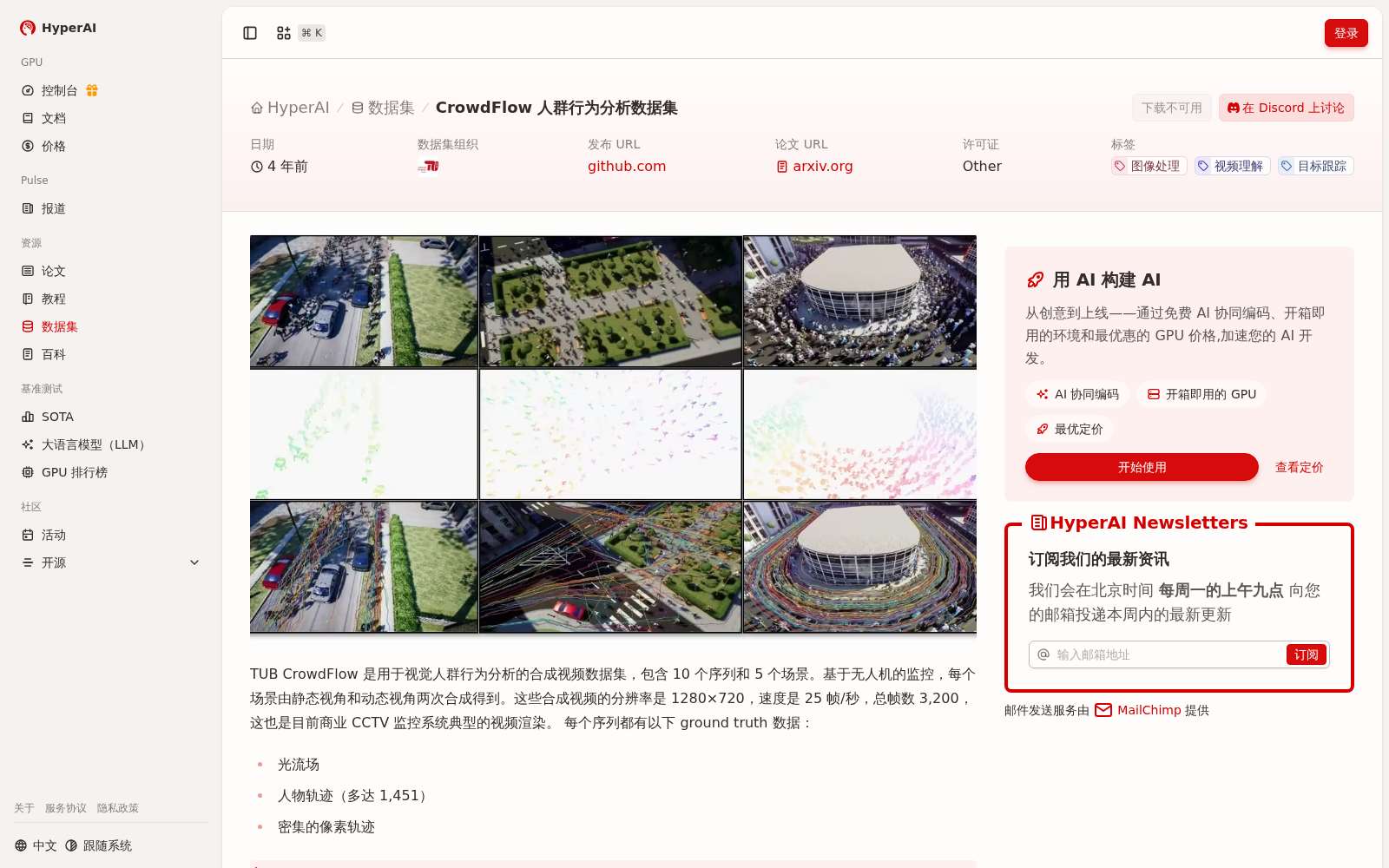Click the 开始使用 button
1389x868 pixels.
pyautogui.click(x=1142, y=467)
